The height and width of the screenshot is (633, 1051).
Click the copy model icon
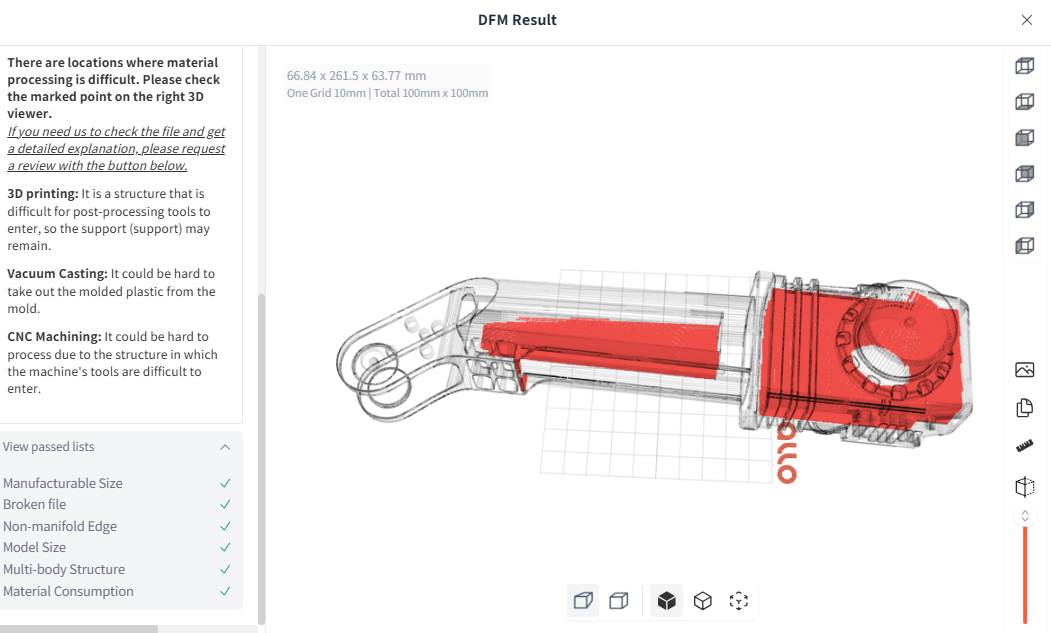tap(1024, 407)
